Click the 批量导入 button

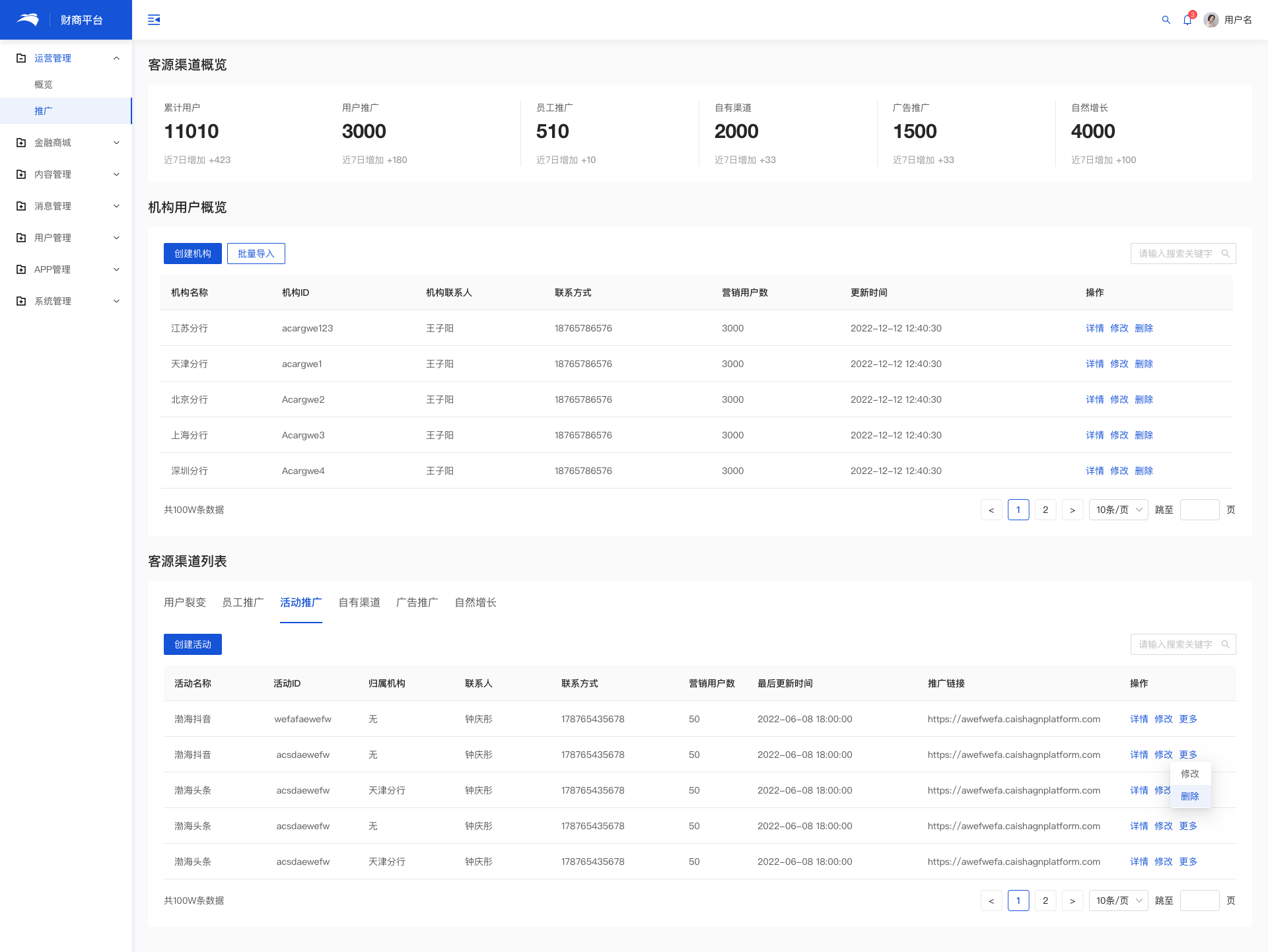pyautogui.click(x=256, y=254)
